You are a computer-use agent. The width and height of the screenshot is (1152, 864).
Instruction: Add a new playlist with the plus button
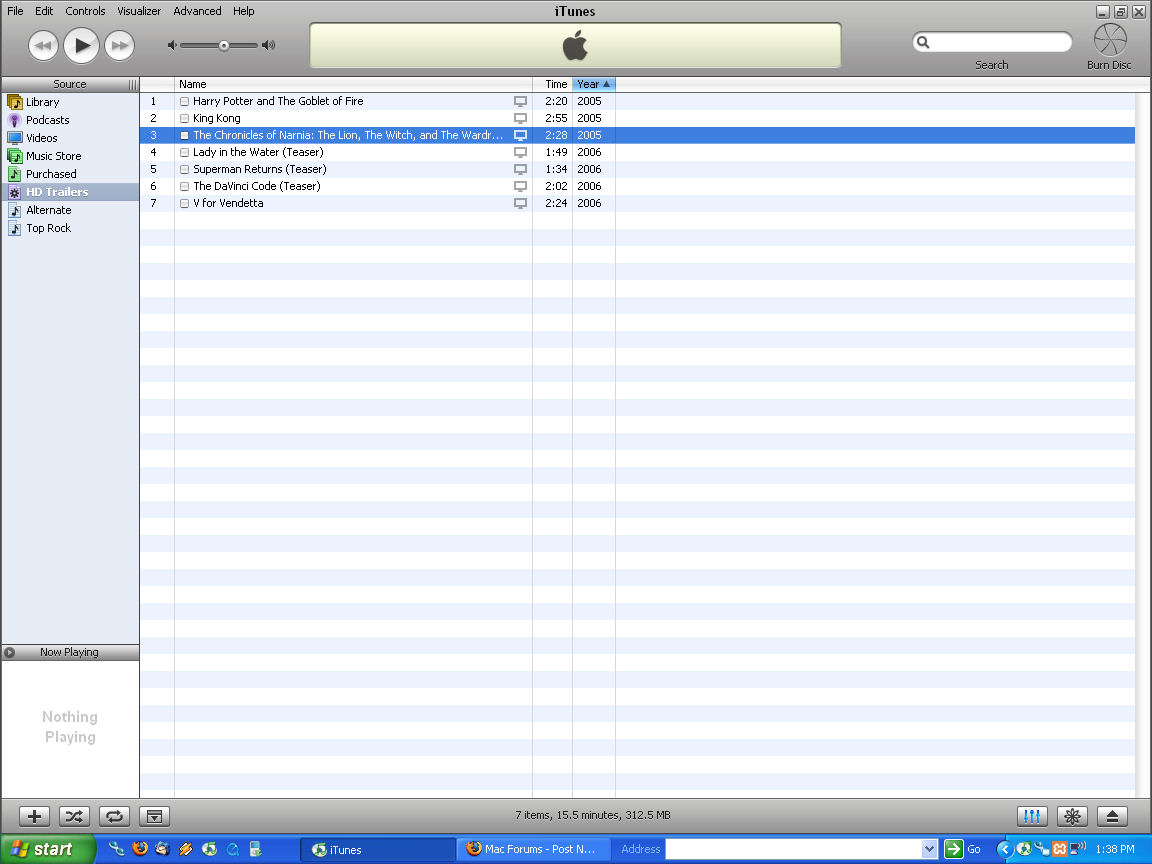coord(35,816)
